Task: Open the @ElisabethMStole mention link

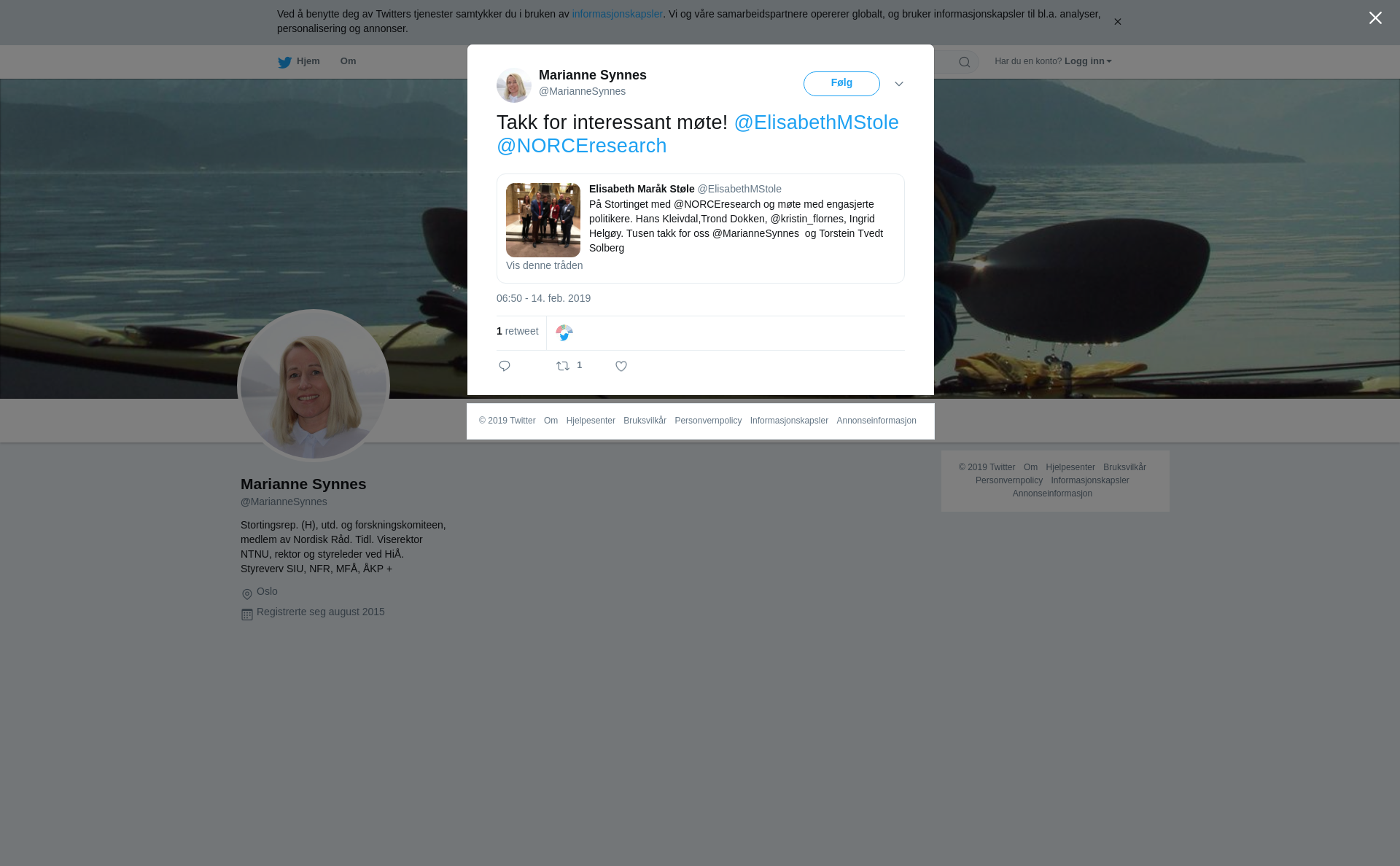Action: [x=816, y=122]
